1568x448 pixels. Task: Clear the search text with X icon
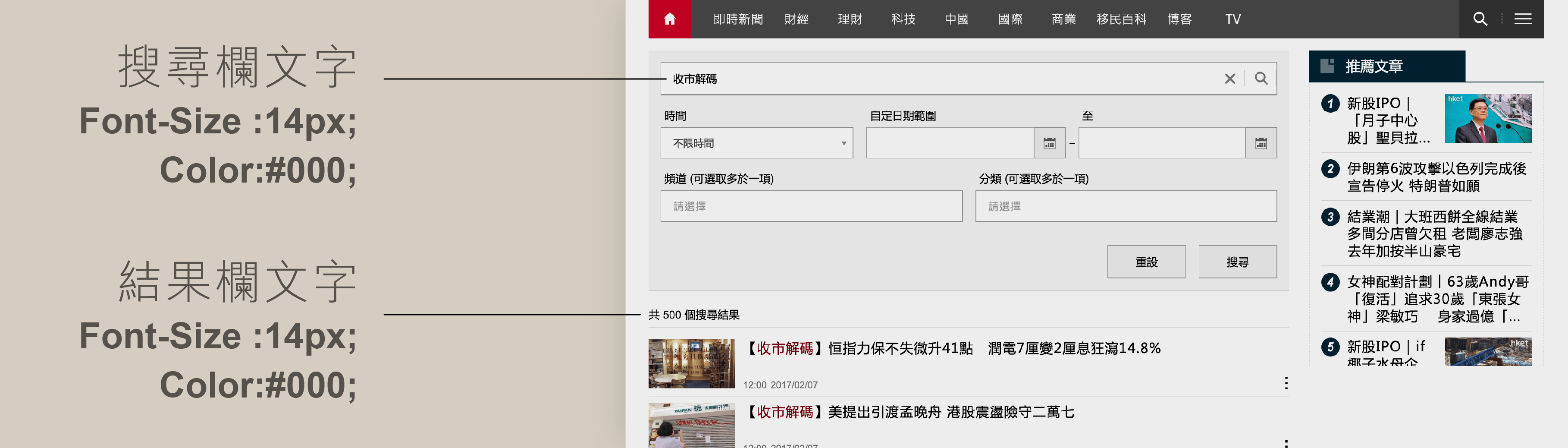click(x=1229, y=79)
